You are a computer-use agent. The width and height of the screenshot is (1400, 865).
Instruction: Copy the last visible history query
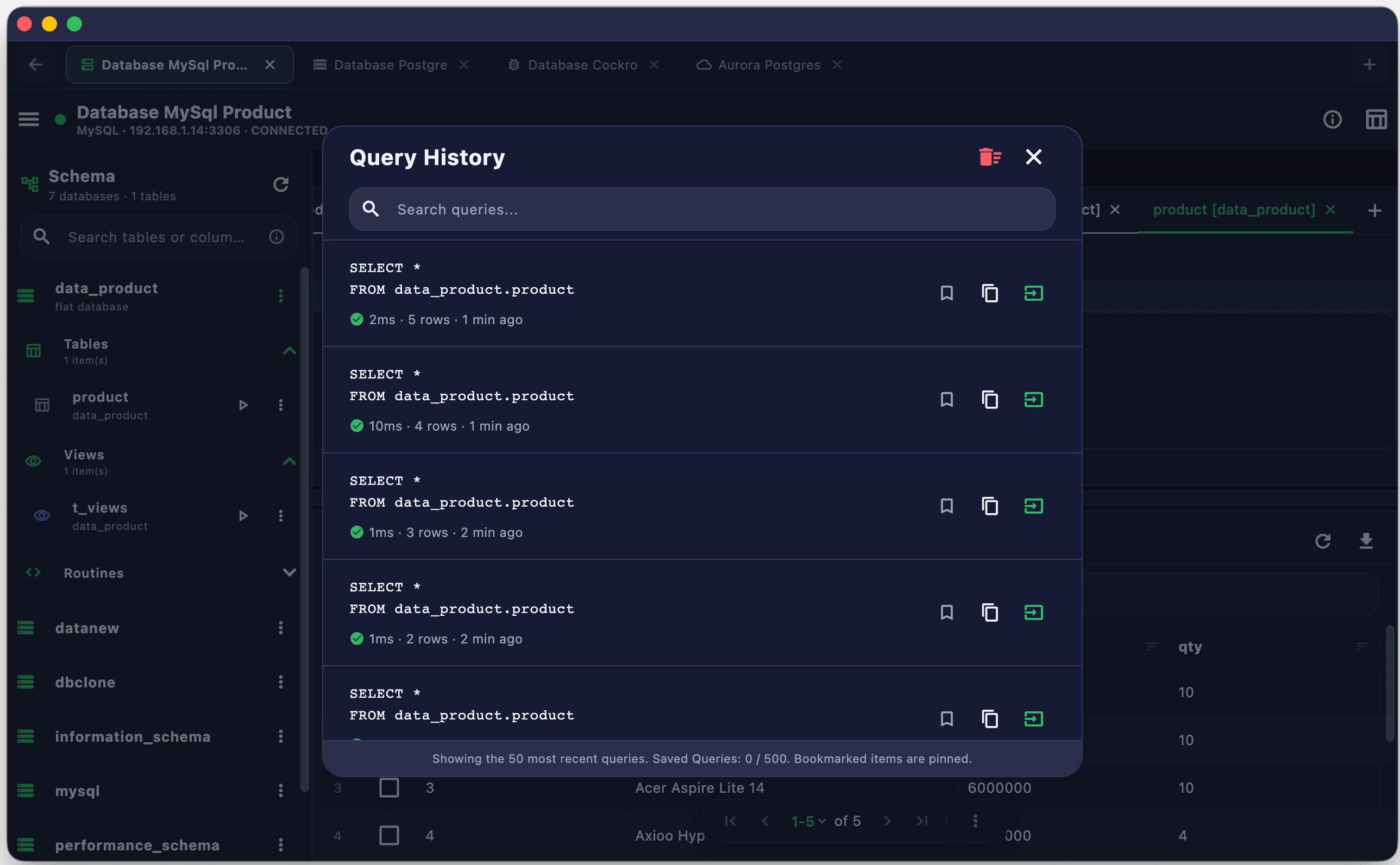click(990, 718)
